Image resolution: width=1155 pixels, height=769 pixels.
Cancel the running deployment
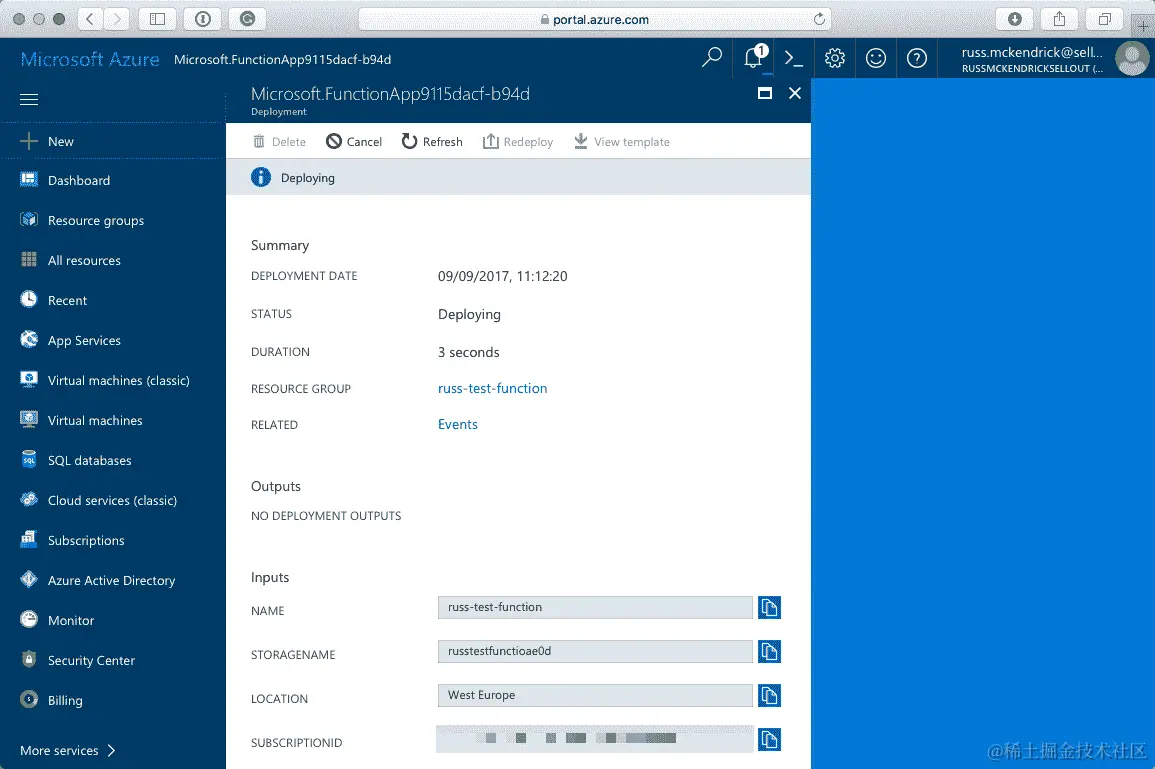pyautogui.click(x=354, y=141)
